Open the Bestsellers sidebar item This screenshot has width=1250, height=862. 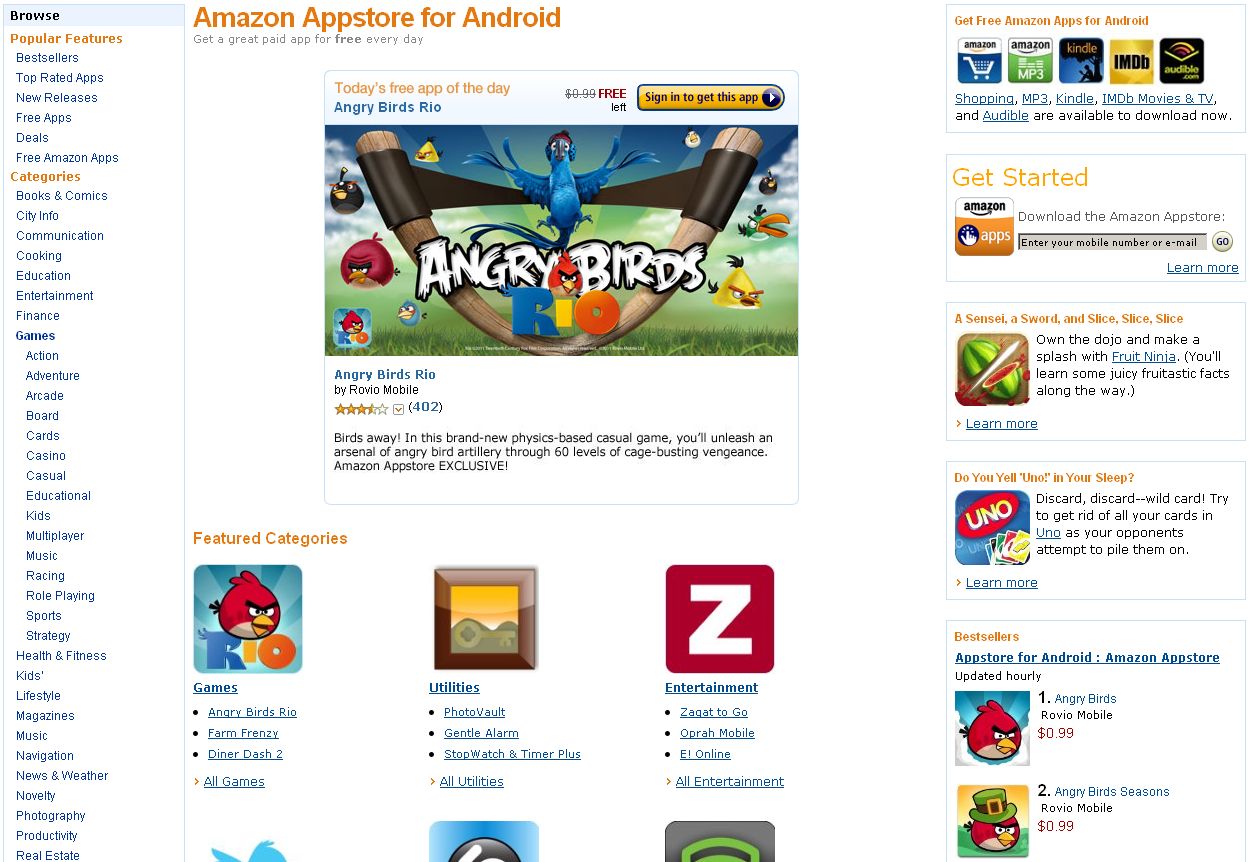(x=47, y=58)
